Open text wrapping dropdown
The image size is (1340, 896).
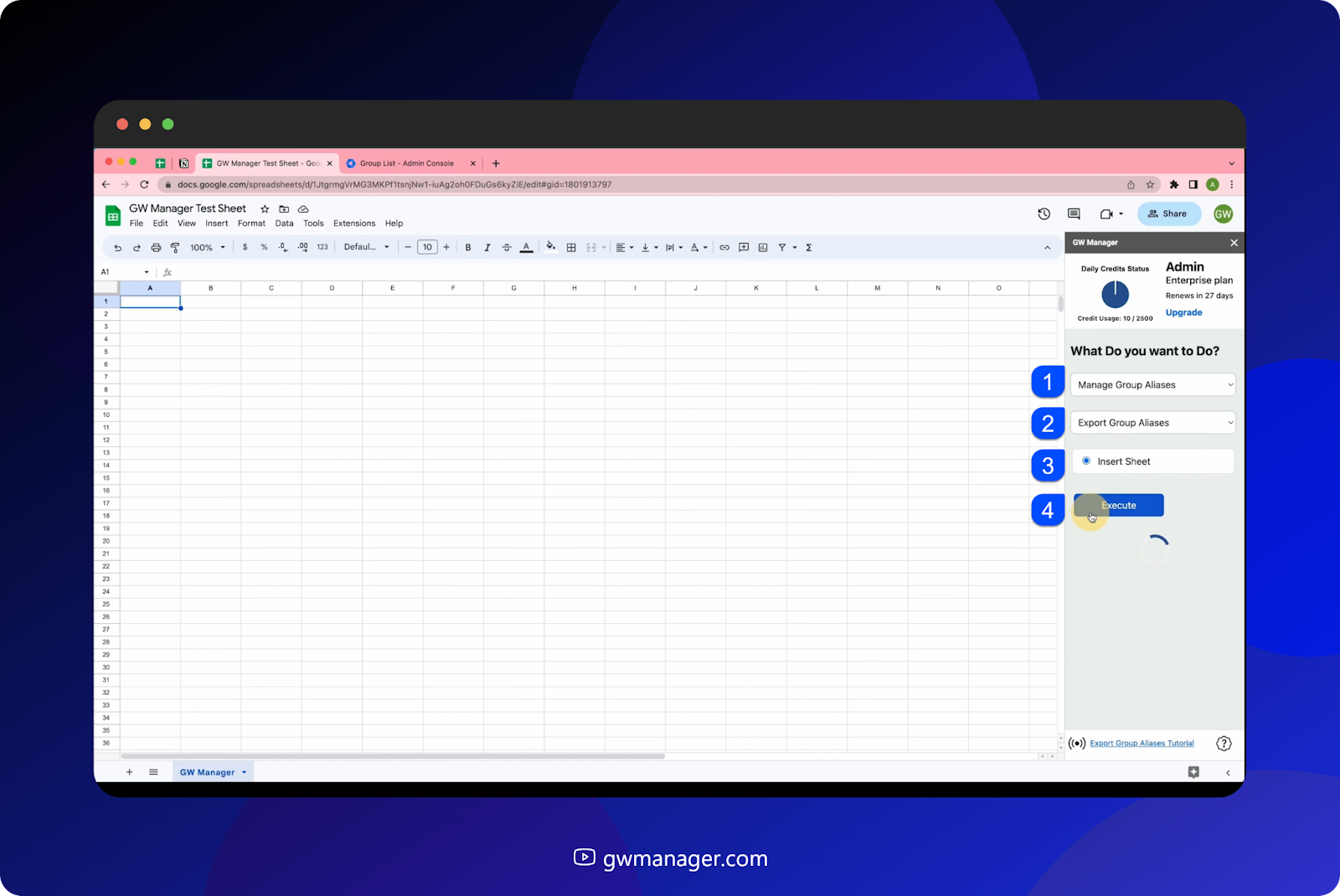(x=674, y=248)
